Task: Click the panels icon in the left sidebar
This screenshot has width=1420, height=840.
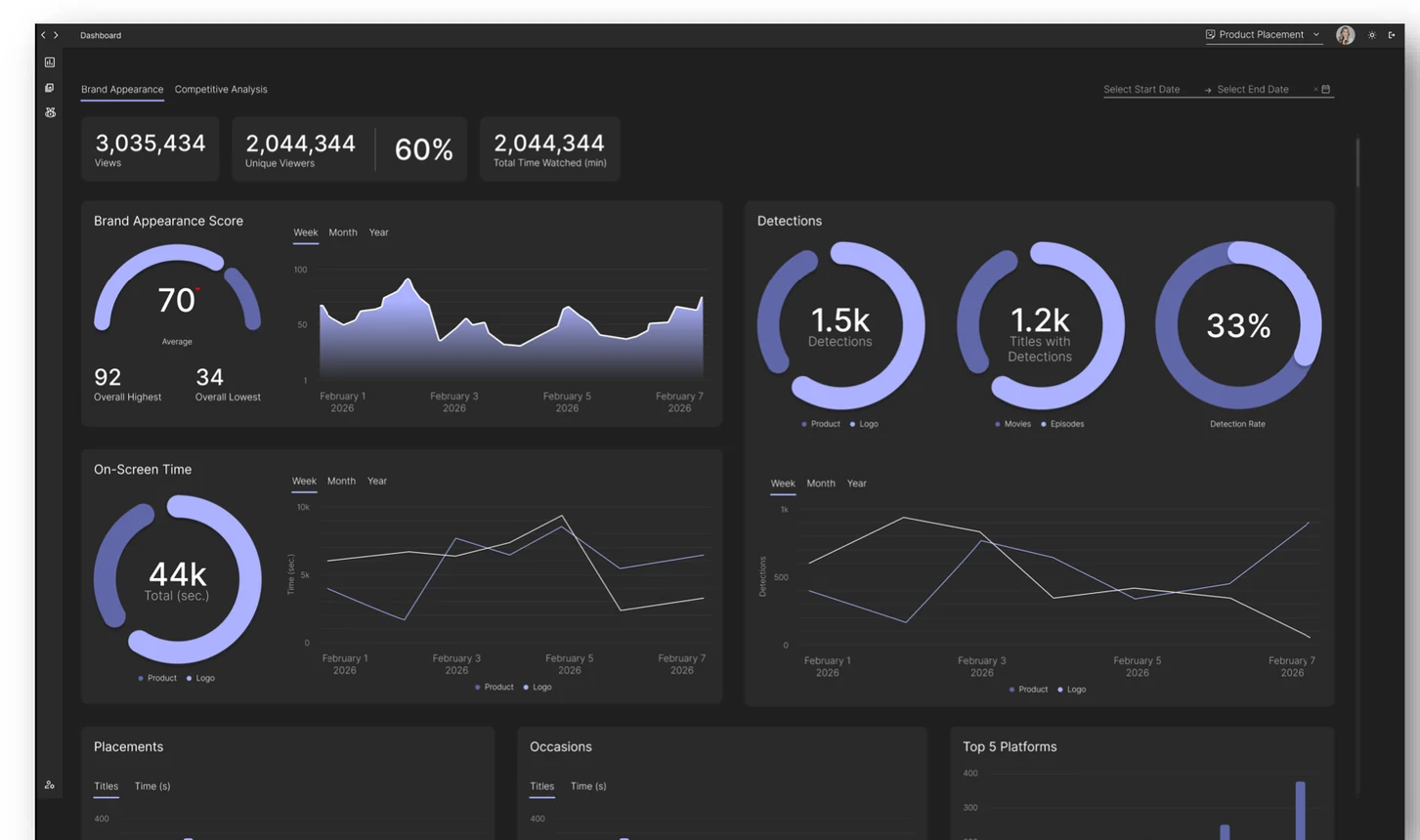Action: pyautogui.click(x=50, y=87)
